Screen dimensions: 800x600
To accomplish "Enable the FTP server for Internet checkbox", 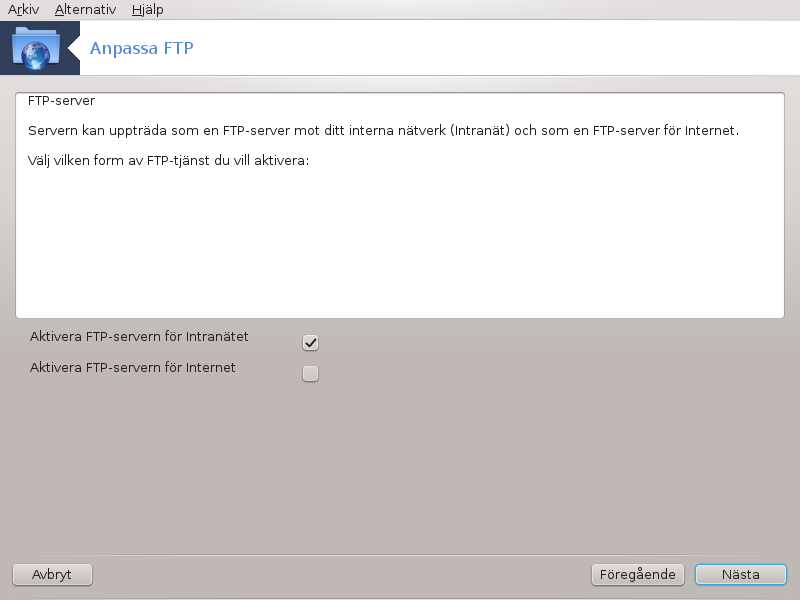I will (x=310, y=373).
